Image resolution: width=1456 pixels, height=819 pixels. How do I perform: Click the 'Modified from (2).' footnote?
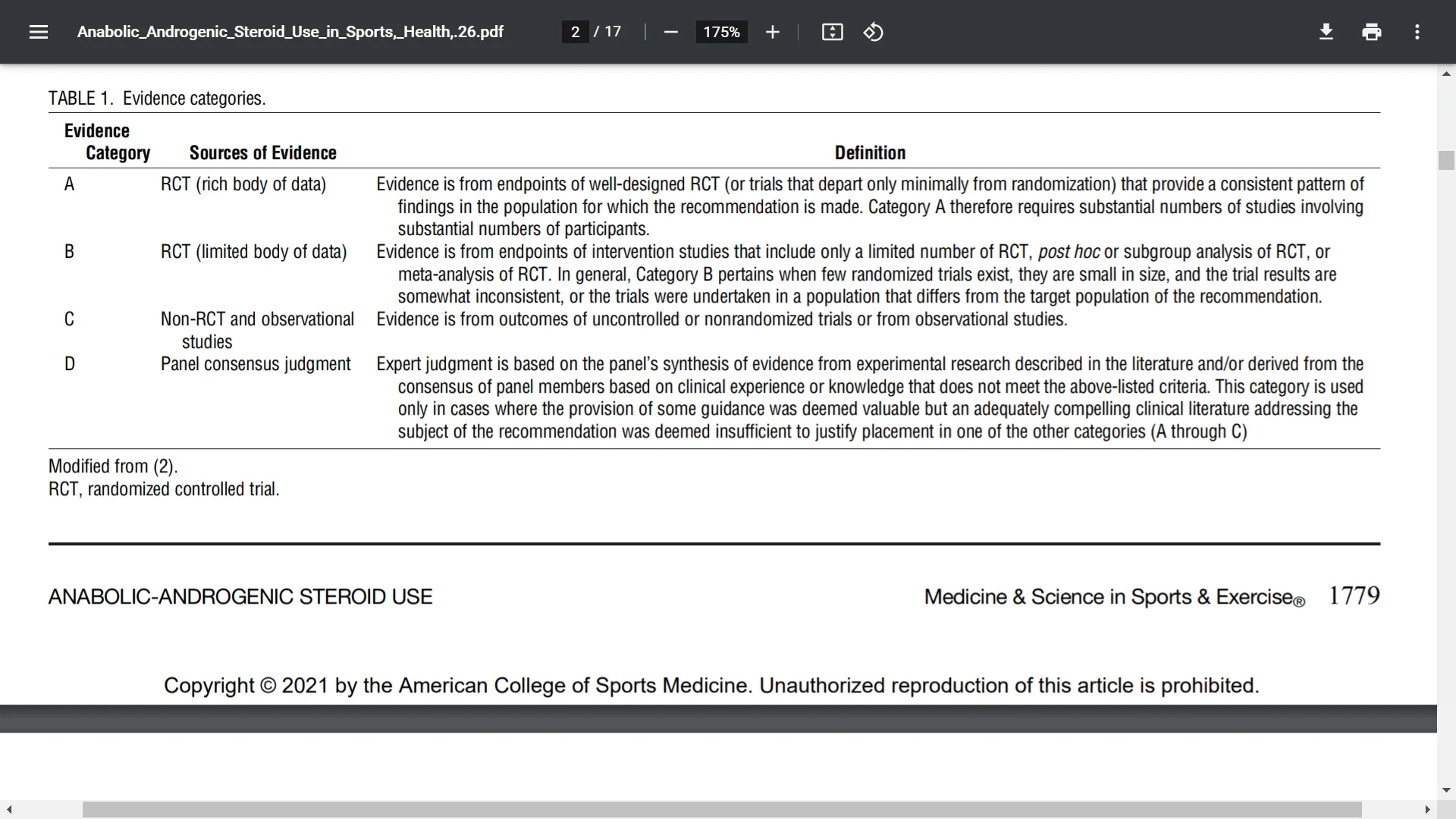(113, 466)
